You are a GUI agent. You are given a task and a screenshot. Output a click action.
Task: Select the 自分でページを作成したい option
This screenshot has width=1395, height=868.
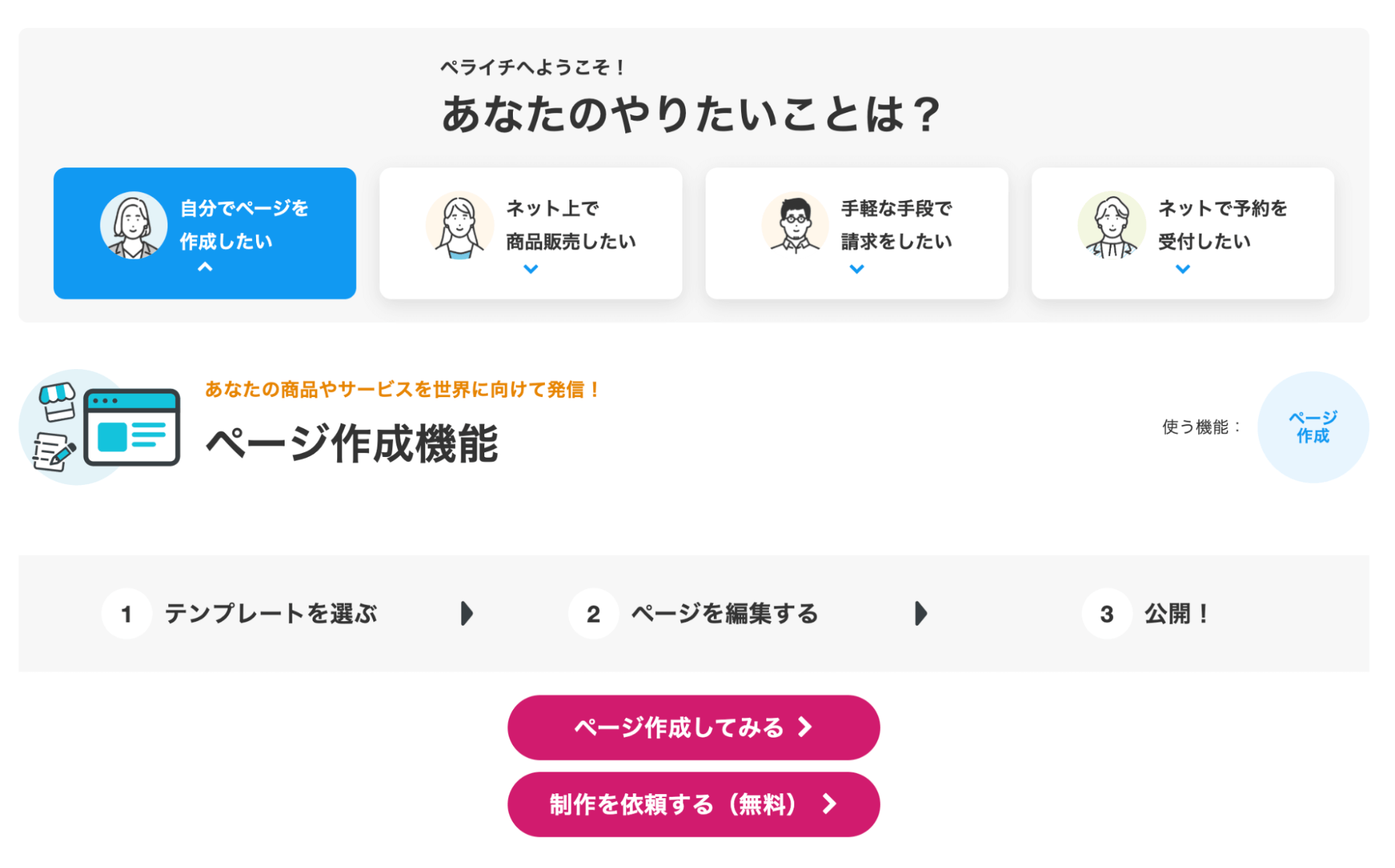point(204,232)
